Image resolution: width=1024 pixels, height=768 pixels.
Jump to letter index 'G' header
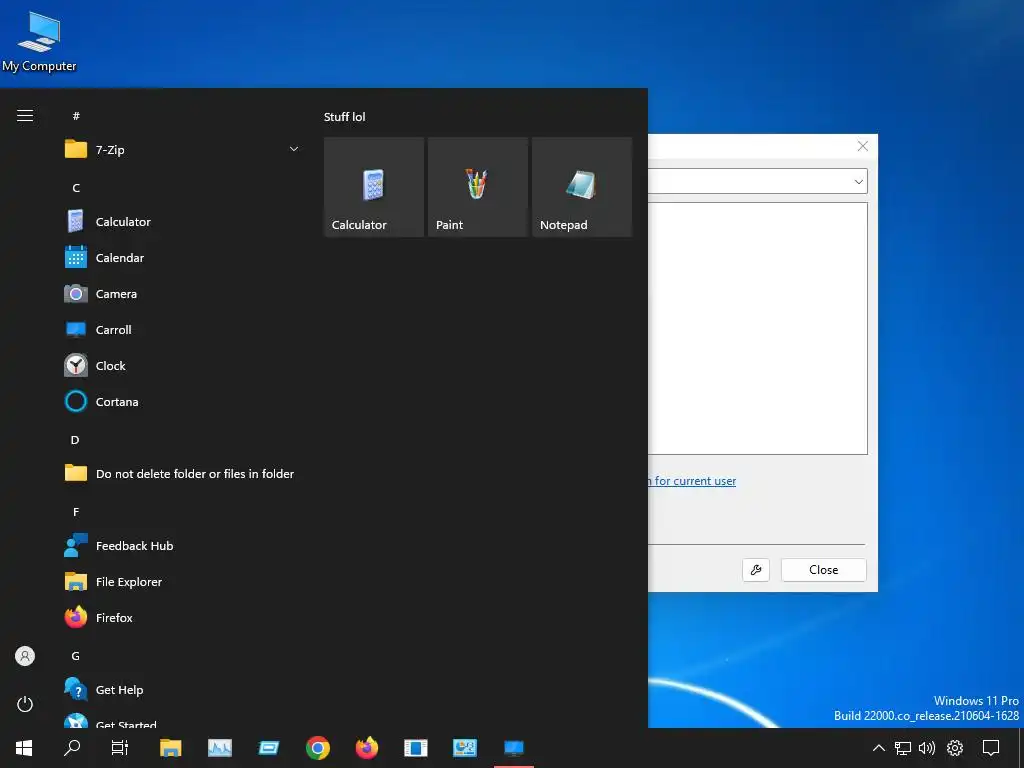(76, 656)
